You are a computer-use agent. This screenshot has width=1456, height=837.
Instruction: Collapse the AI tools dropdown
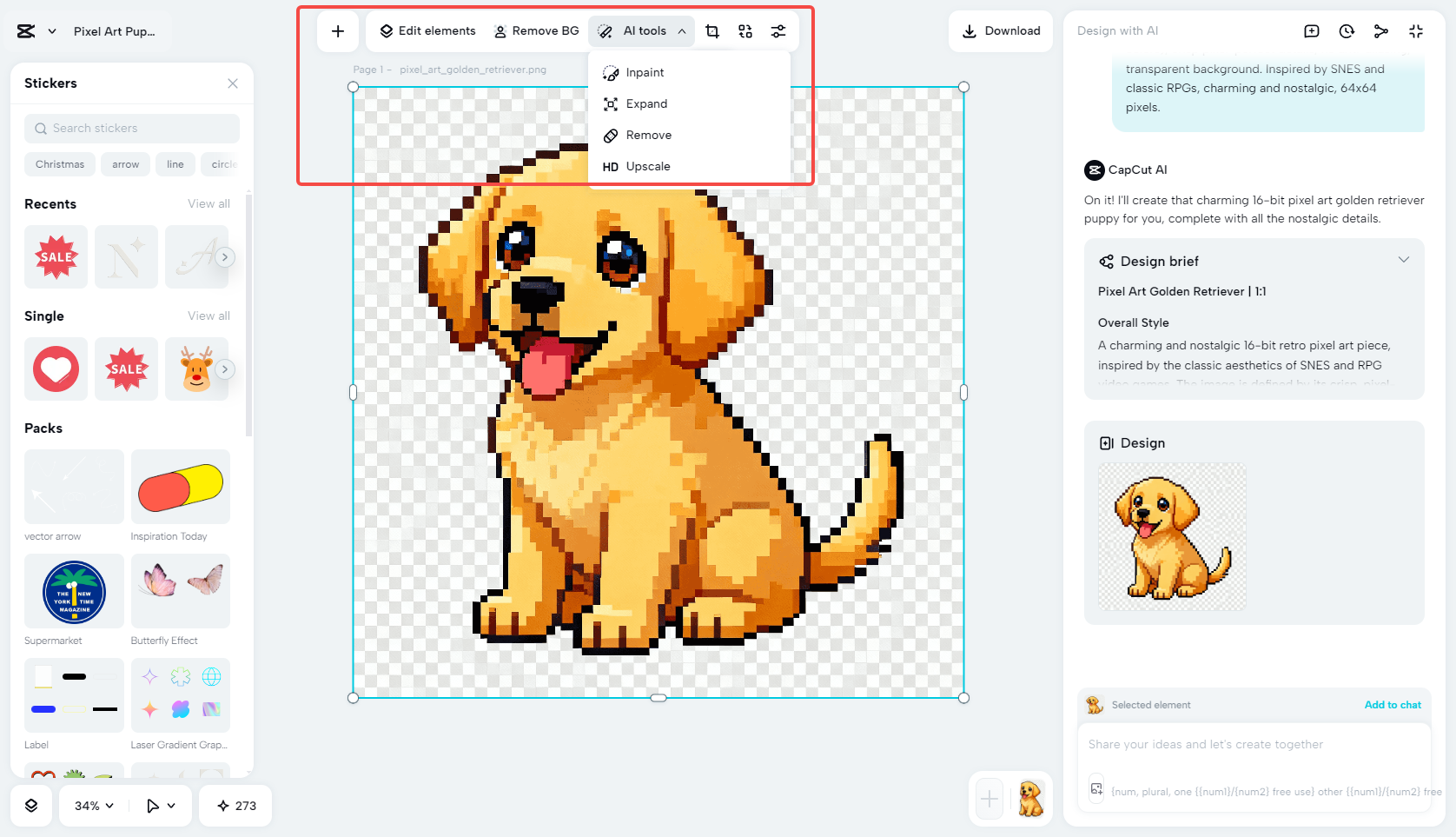684,30
